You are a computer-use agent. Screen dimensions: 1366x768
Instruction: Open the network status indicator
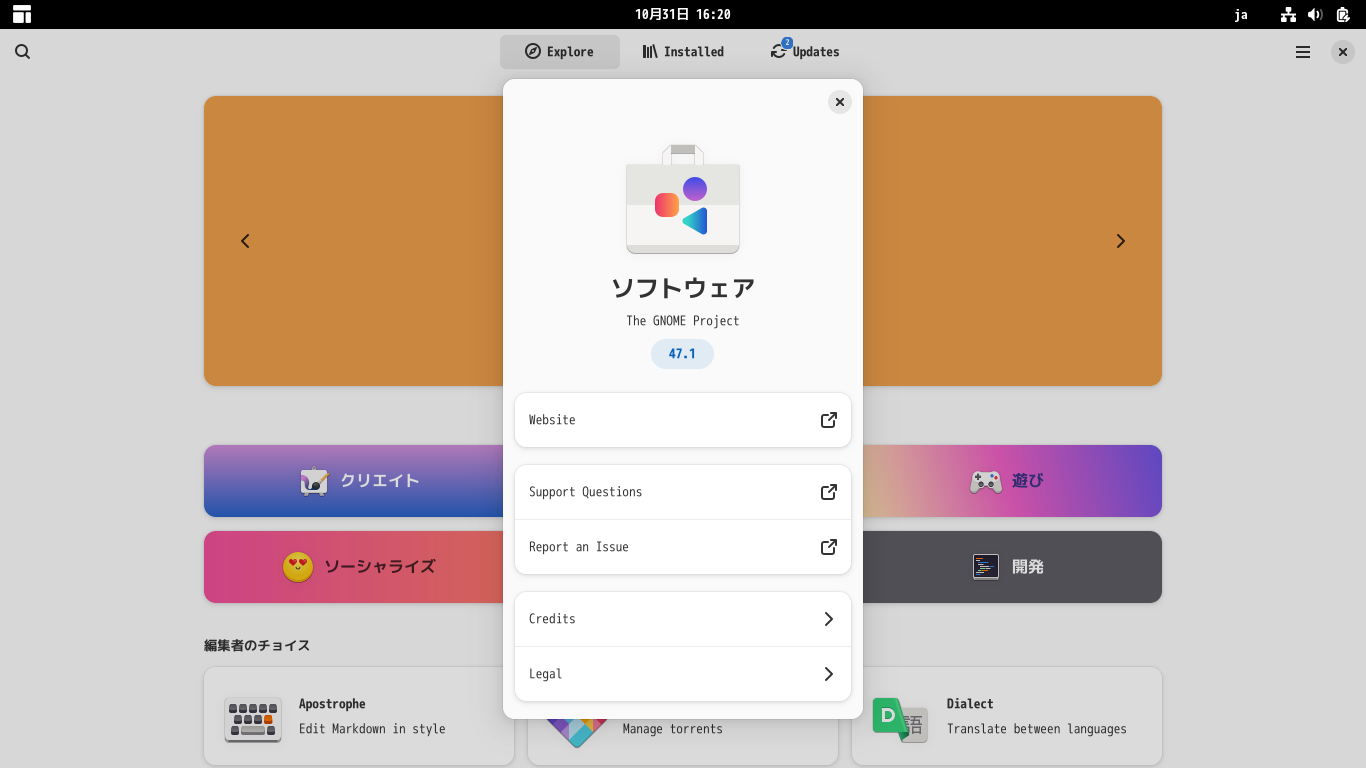pos(1288,14)
